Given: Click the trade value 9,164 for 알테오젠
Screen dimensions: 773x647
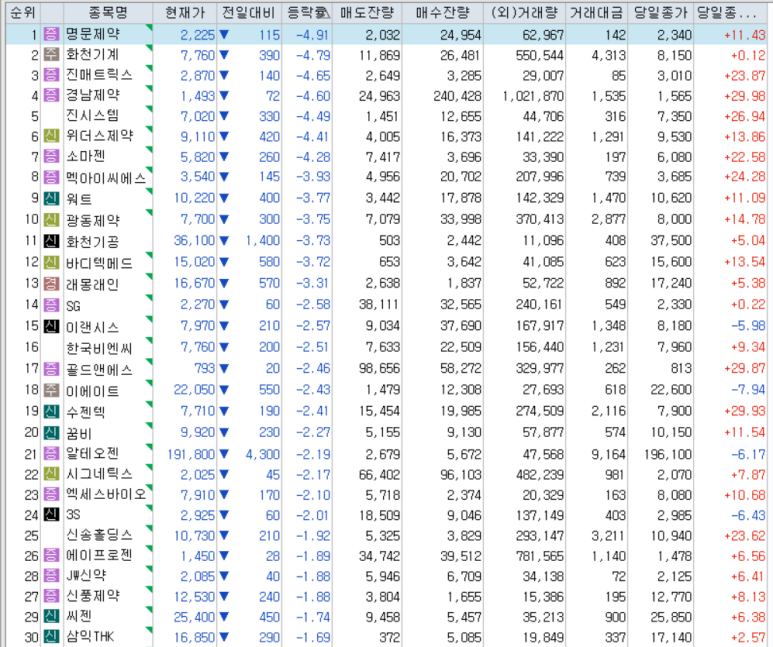Looking at the screenshot, I should (608, 454).
